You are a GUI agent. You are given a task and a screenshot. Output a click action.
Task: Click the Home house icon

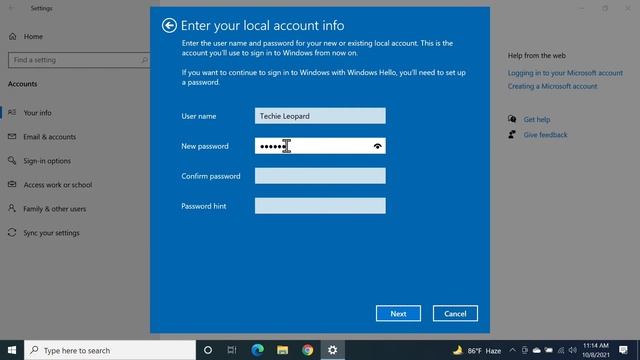pyautogui.click(x=13, y=36)
